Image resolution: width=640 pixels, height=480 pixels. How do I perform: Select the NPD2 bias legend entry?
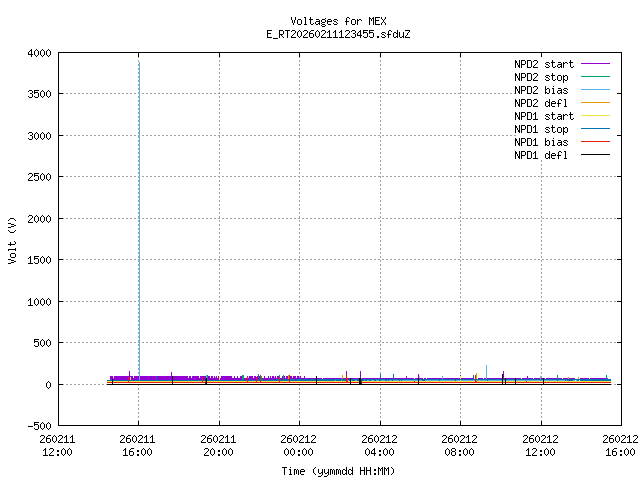pyautogui.click(x=543, y=90)
